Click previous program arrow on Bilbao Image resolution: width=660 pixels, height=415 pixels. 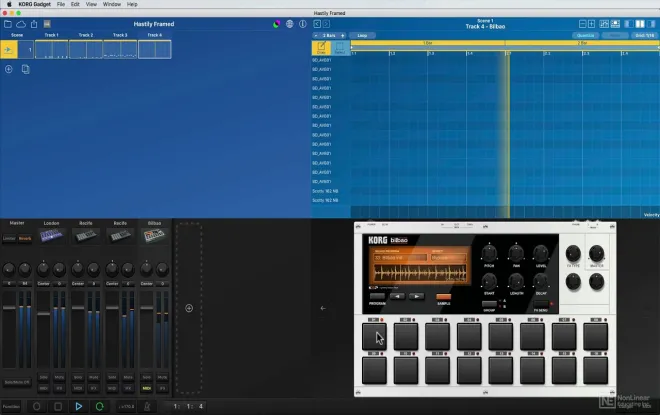(397, 296)
